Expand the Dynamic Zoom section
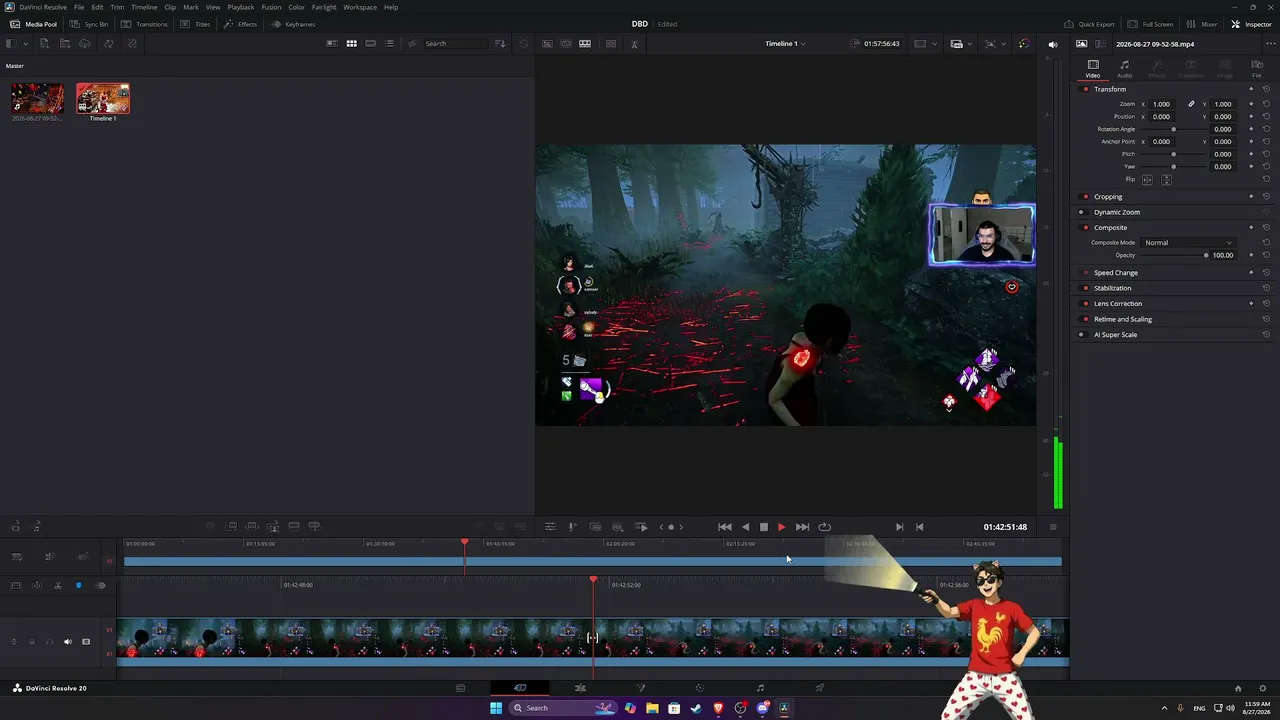The height and width of the screenshot is (720, 1280). [x=1117, y=212]
